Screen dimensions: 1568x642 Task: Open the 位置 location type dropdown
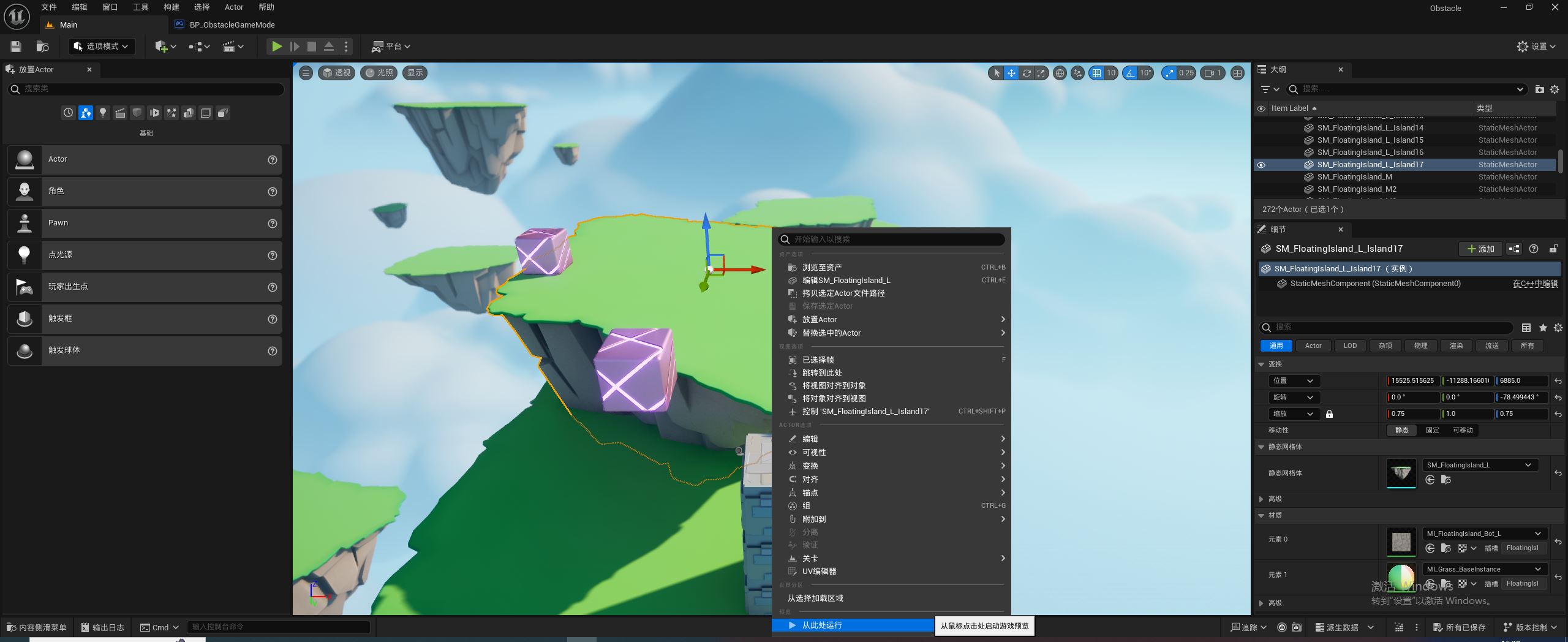tap(1294, 381)
